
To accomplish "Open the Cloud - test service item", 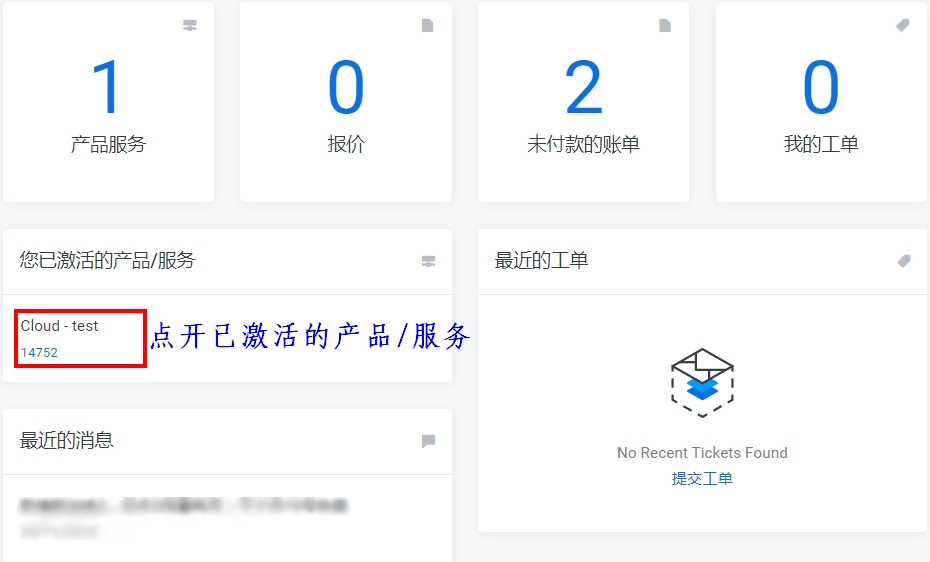I will pos(59,326).
